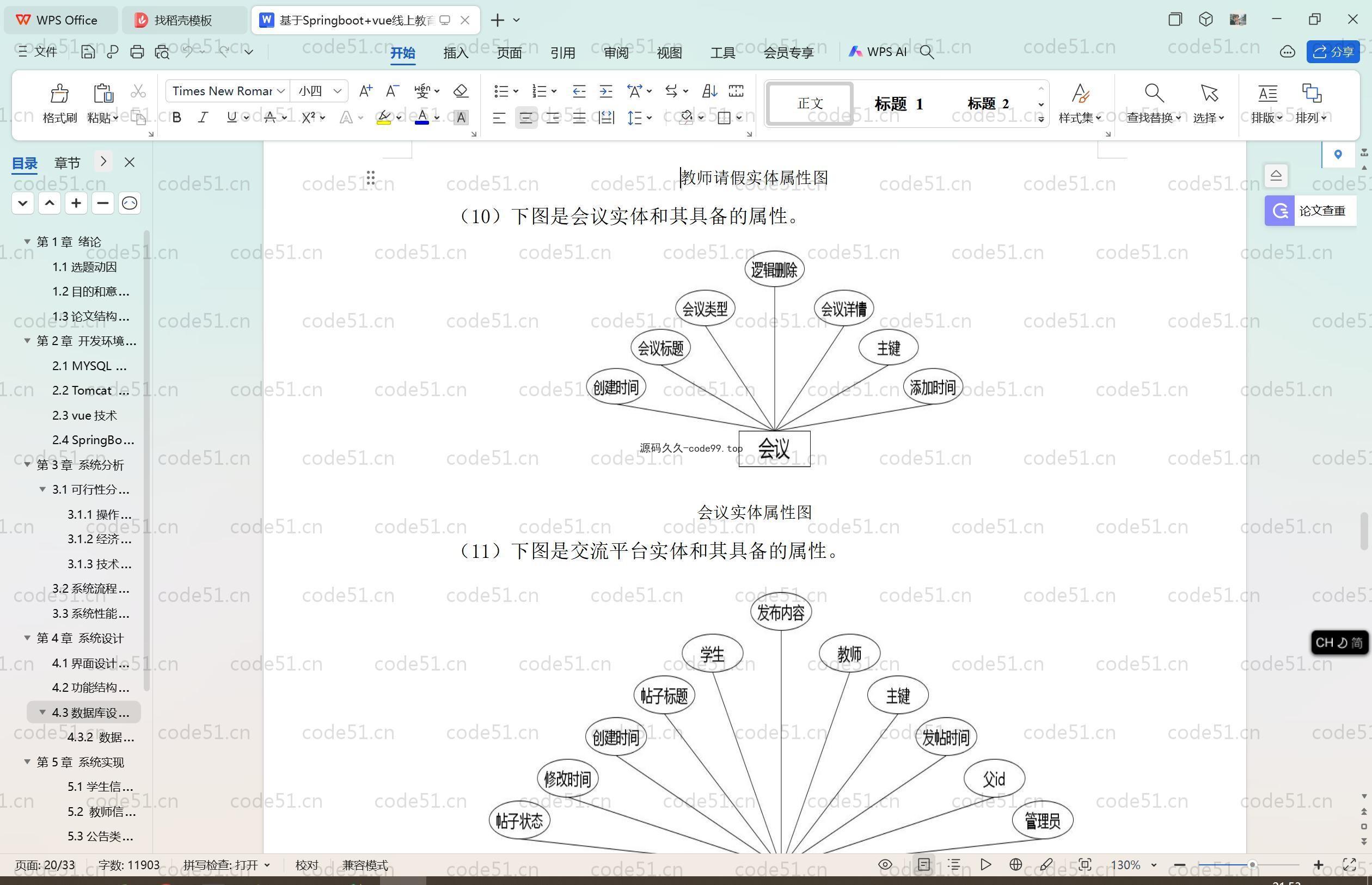Collapse 3.1 可行性分 tree node

pos(42,489)
